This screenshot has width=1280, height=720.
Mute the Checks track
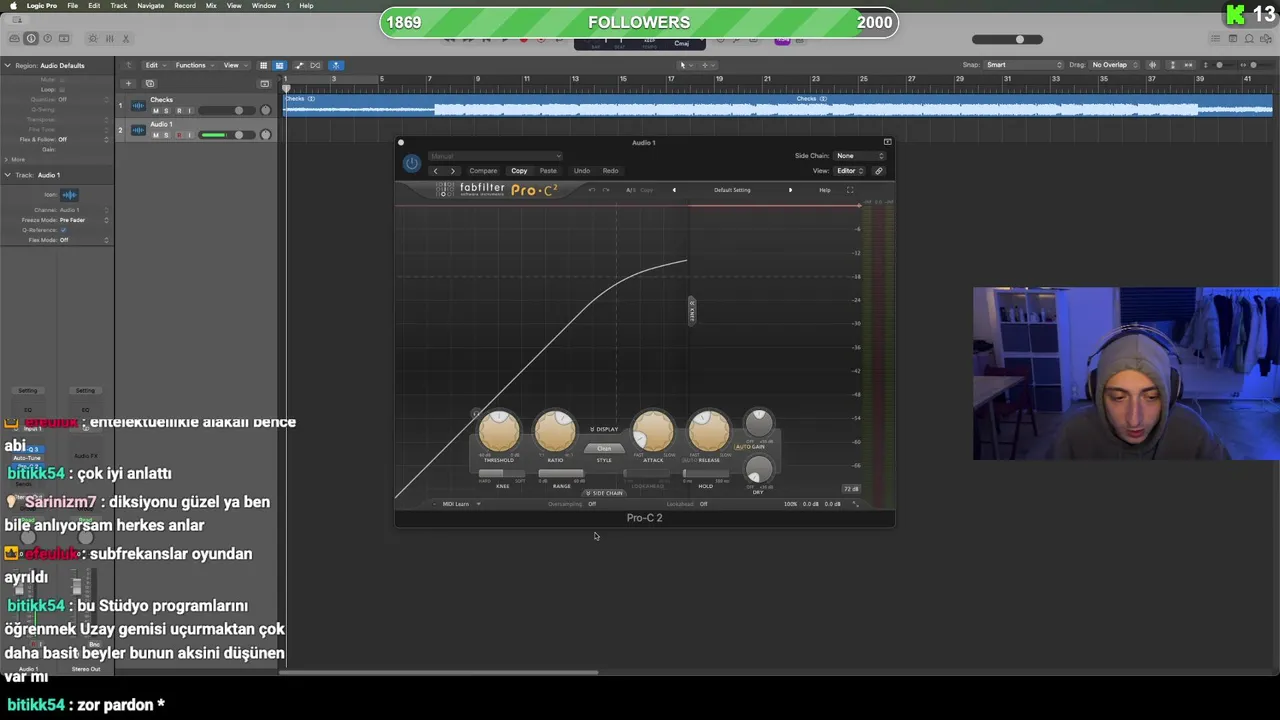coord(155,111)
